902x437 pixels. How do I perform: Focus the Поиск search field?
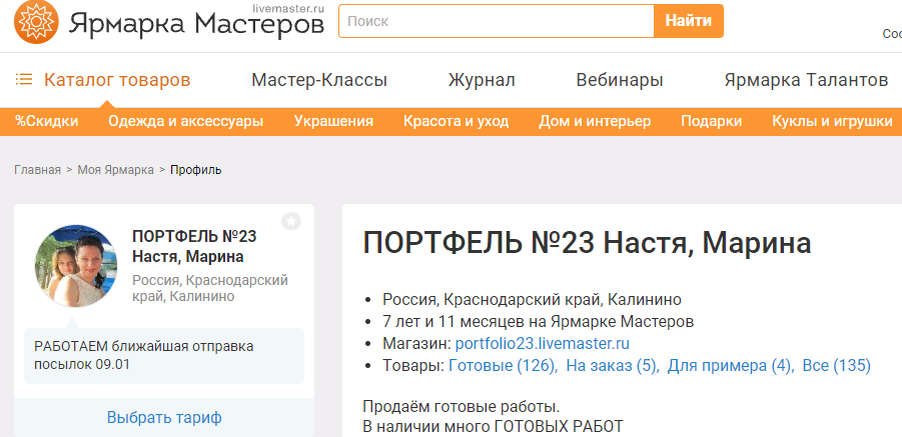click(x=496, y=21)
